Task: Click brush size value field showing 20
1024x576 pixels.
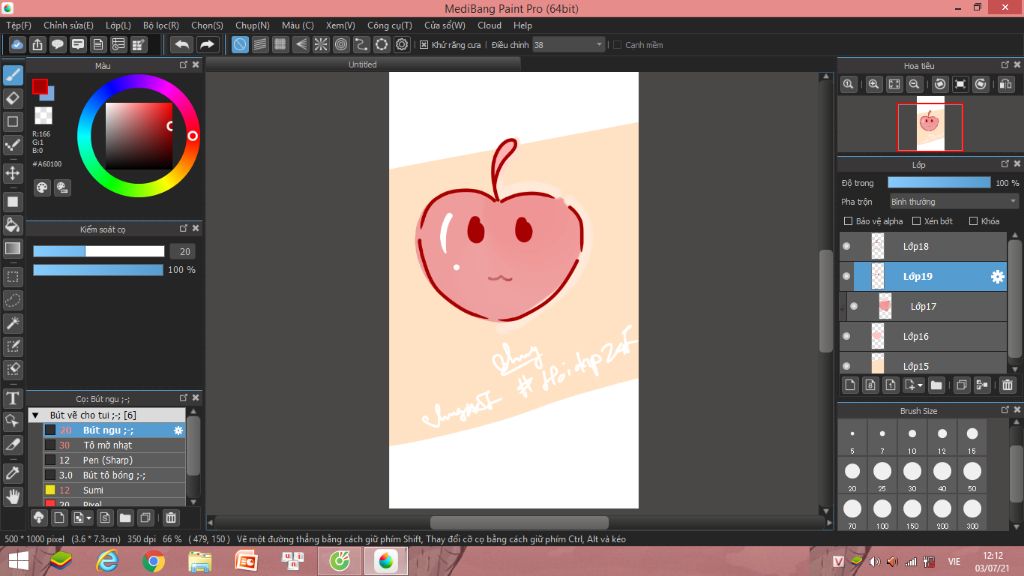Action: pyautogui.click(x=184, y=251)
